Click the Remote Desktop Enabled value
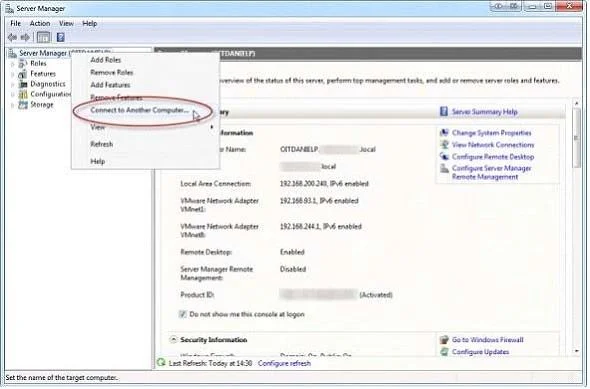The width and height of the screenshot is (590, 389). coord(292,252)
